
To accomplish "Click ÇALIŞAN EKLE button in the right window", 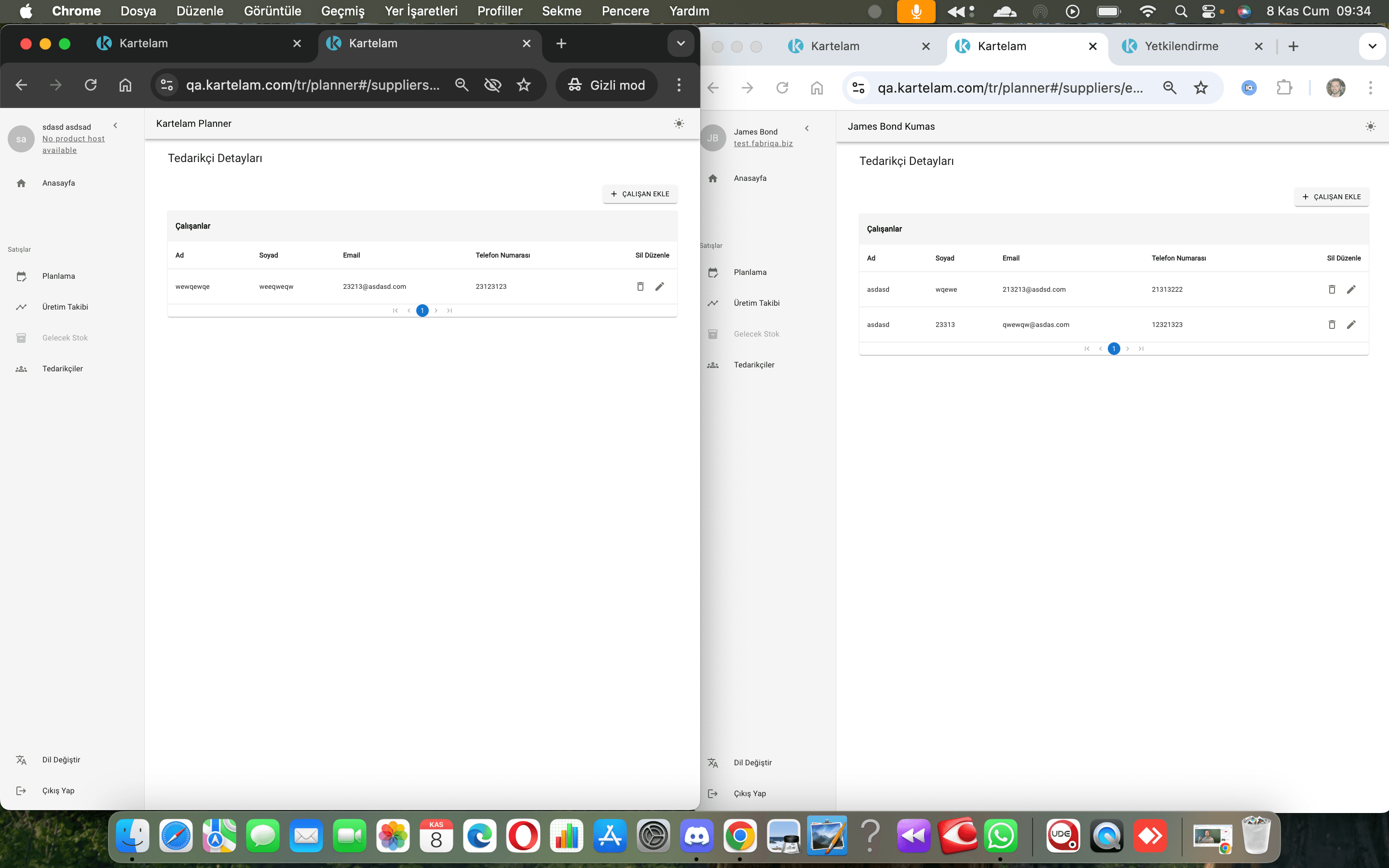I will pyautogui.click(x=1332, y=197).
